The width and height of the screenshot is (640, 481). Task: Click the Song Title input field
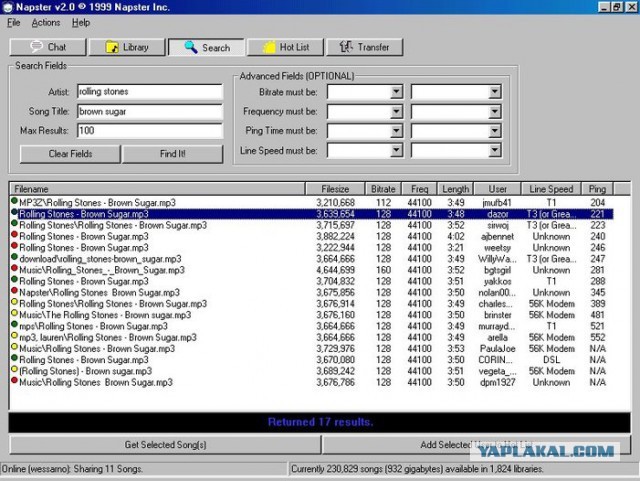[150, 111]
